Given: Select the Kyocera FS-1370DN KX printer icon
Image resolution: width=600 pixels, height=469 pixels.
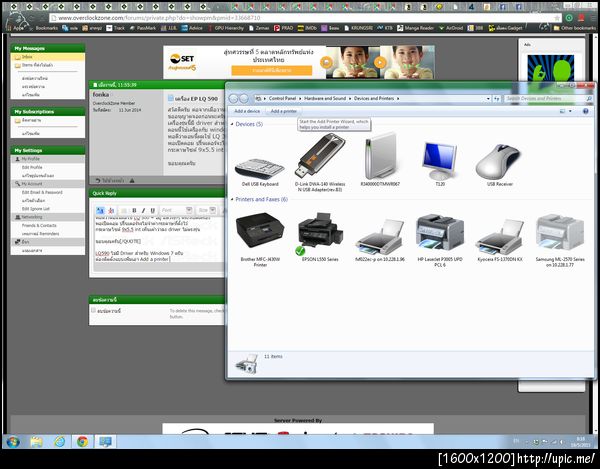Looking at the screenshot, I should [500, 236].
